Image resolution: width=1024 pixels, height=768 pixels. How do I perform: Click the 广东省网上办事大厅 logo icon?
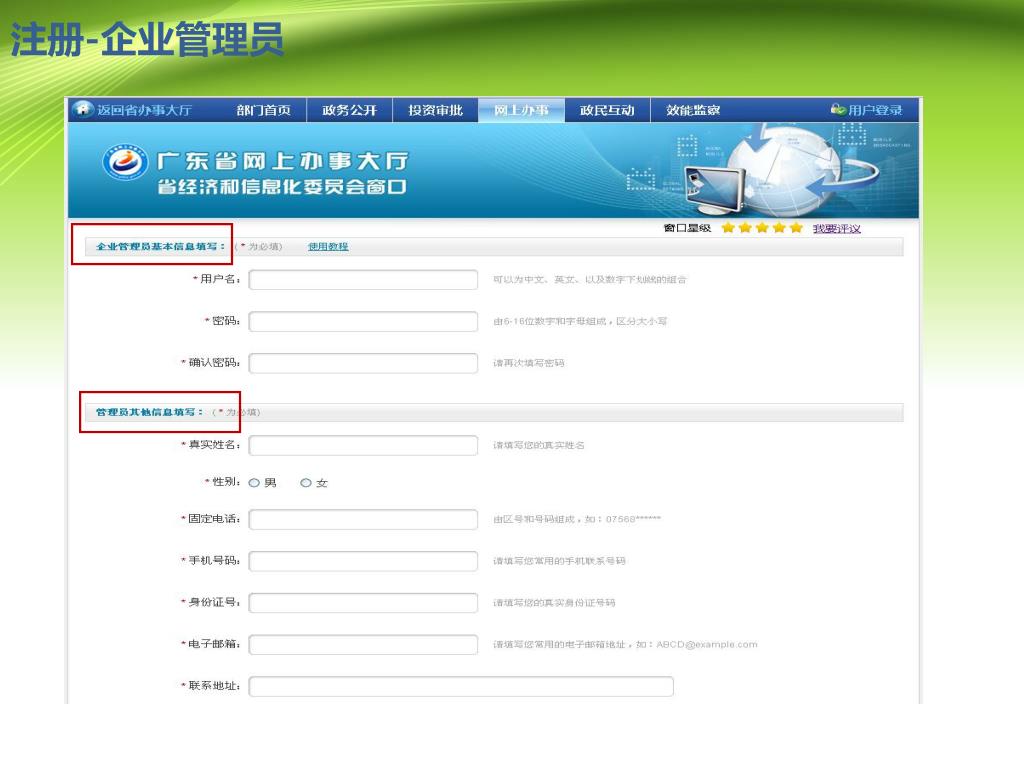[125, 161]
